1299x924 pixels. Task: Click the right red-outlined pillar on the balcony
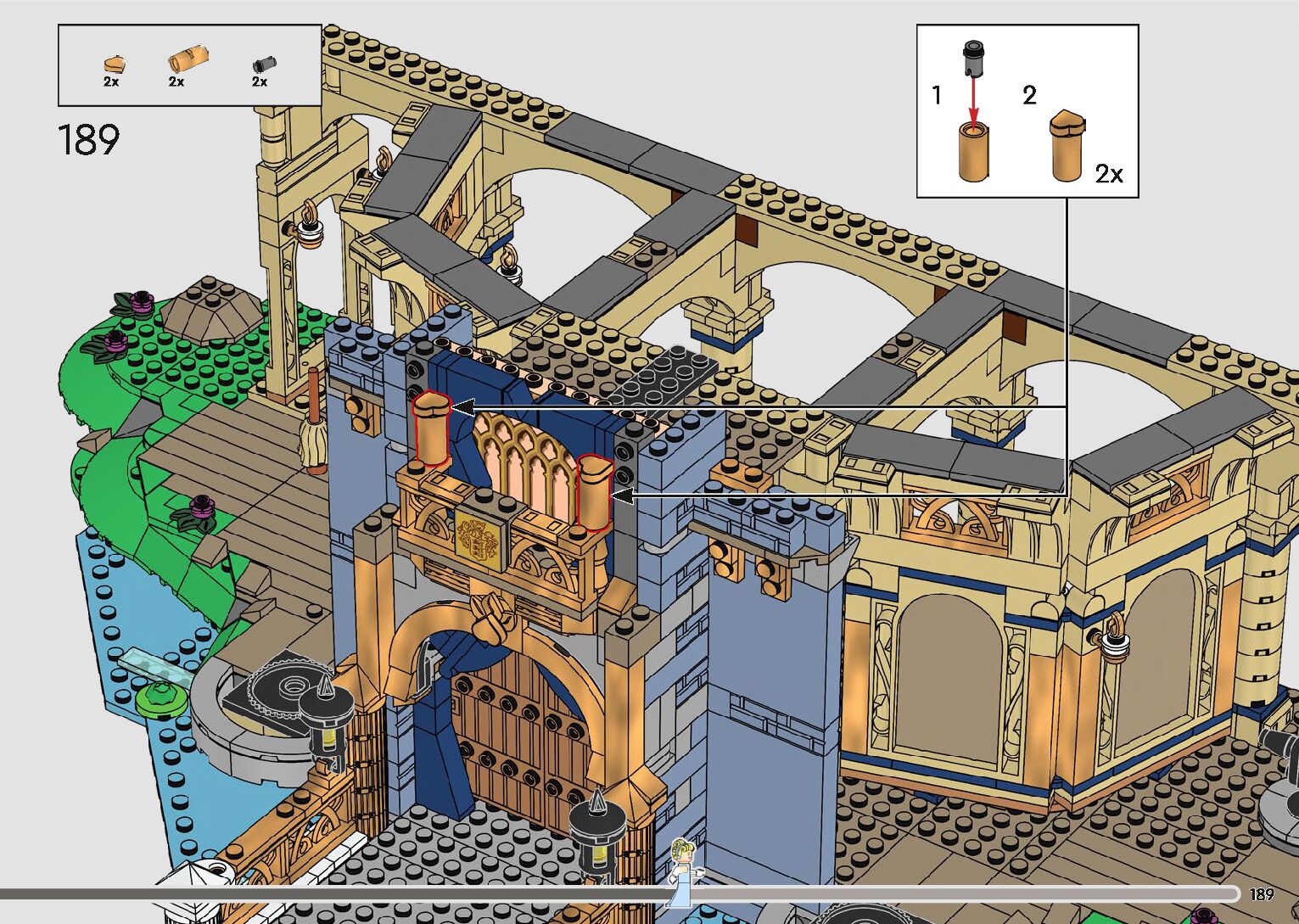tap(594, 492)
